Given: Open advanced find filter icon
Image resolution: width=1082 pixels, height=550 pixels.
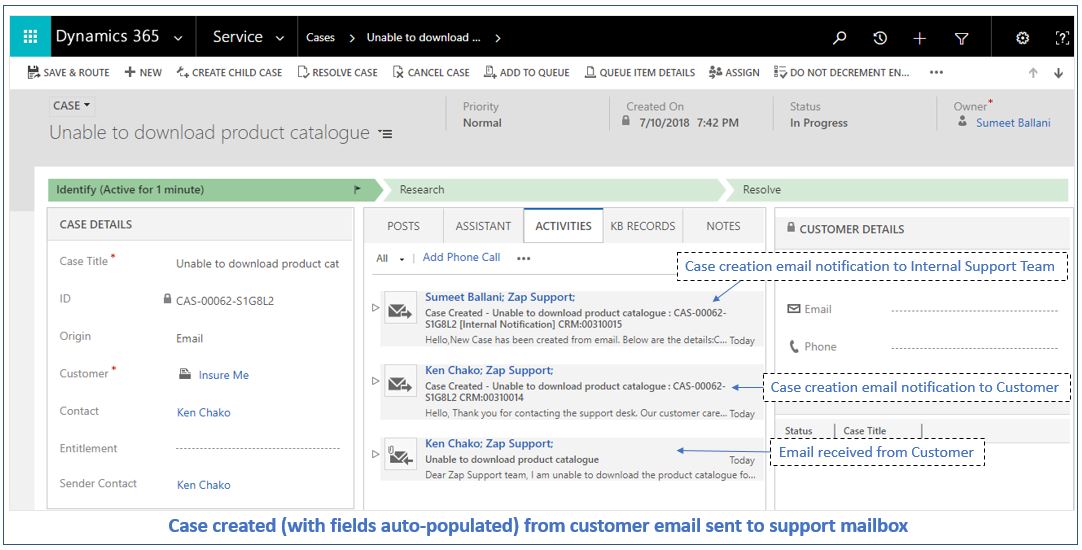Looking at the screenshot, I should (961, 39).
